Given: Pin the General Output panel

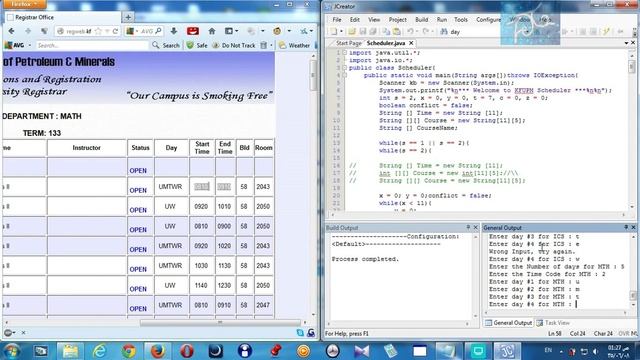Looking at the screenshot, I should point(626,227).
